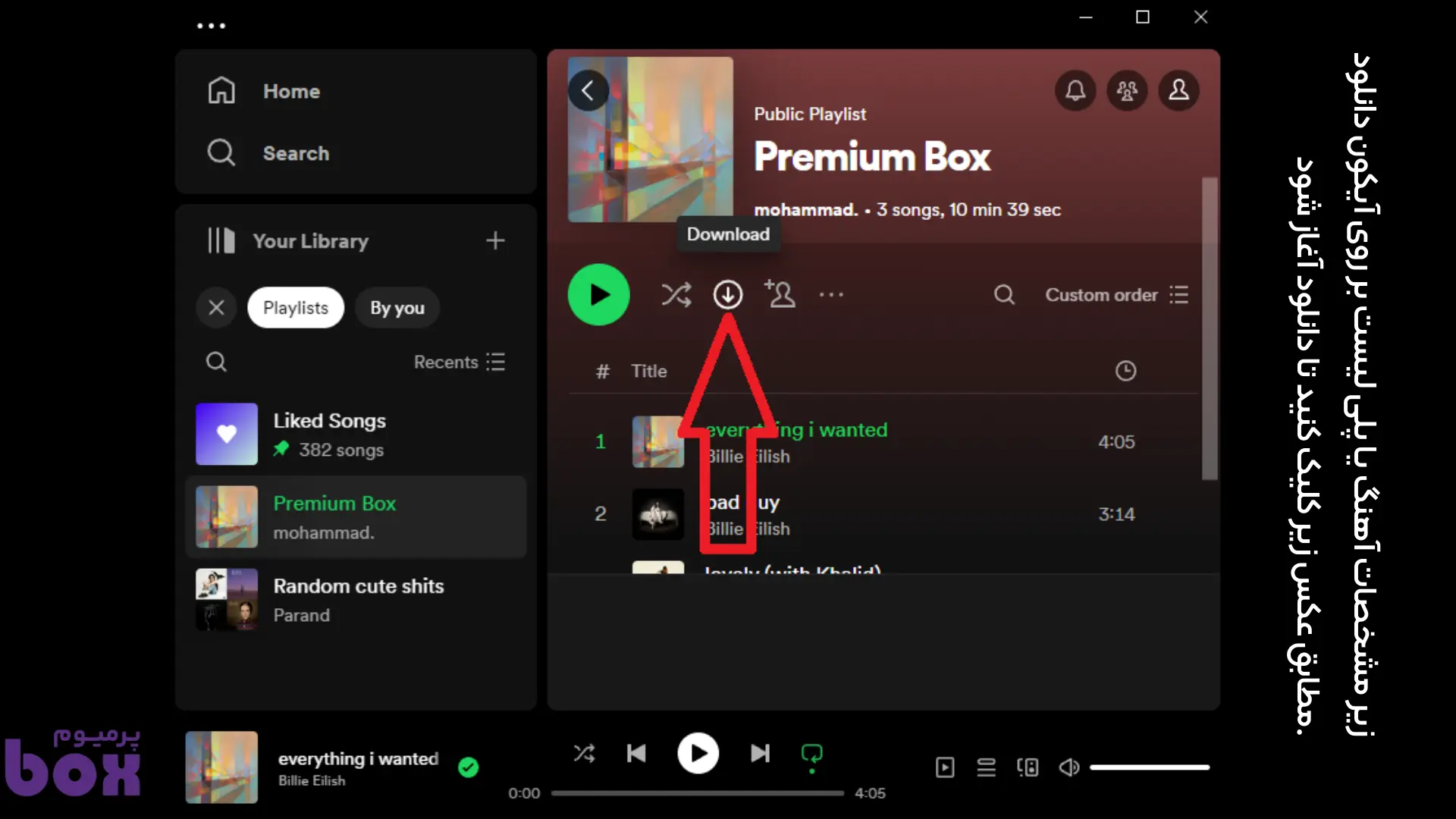Open the three-dot app menu at top left
Image resolution: width=1456 pixels, height=819 pixels.
[x=211, y=26]
